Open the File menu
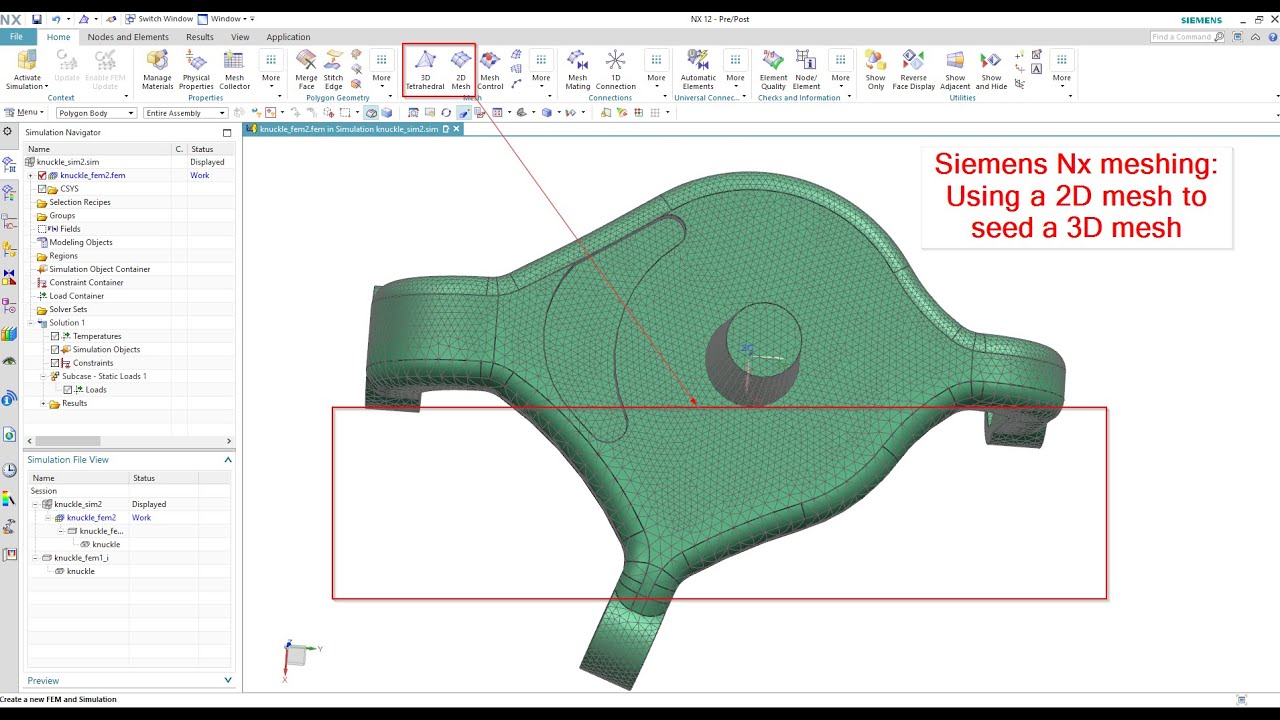Viewport: 1280px width, 720px height. (16, 37)
